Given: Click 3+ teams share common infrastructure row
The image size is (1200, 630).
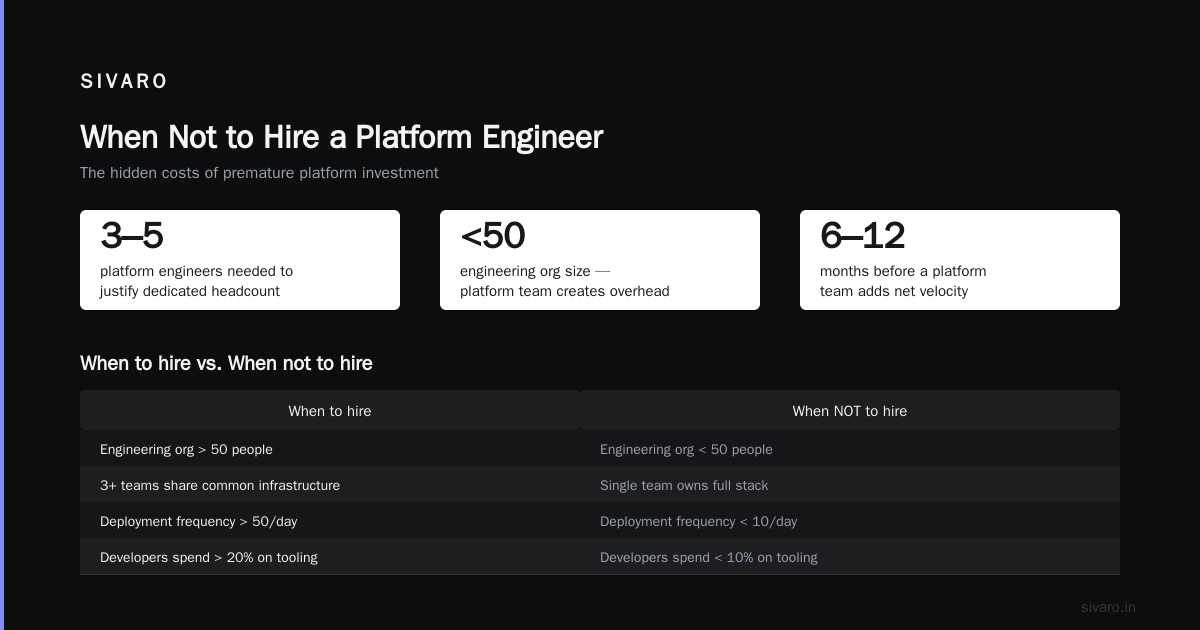Looking at the screenshot, I should (x=600, y=486).
